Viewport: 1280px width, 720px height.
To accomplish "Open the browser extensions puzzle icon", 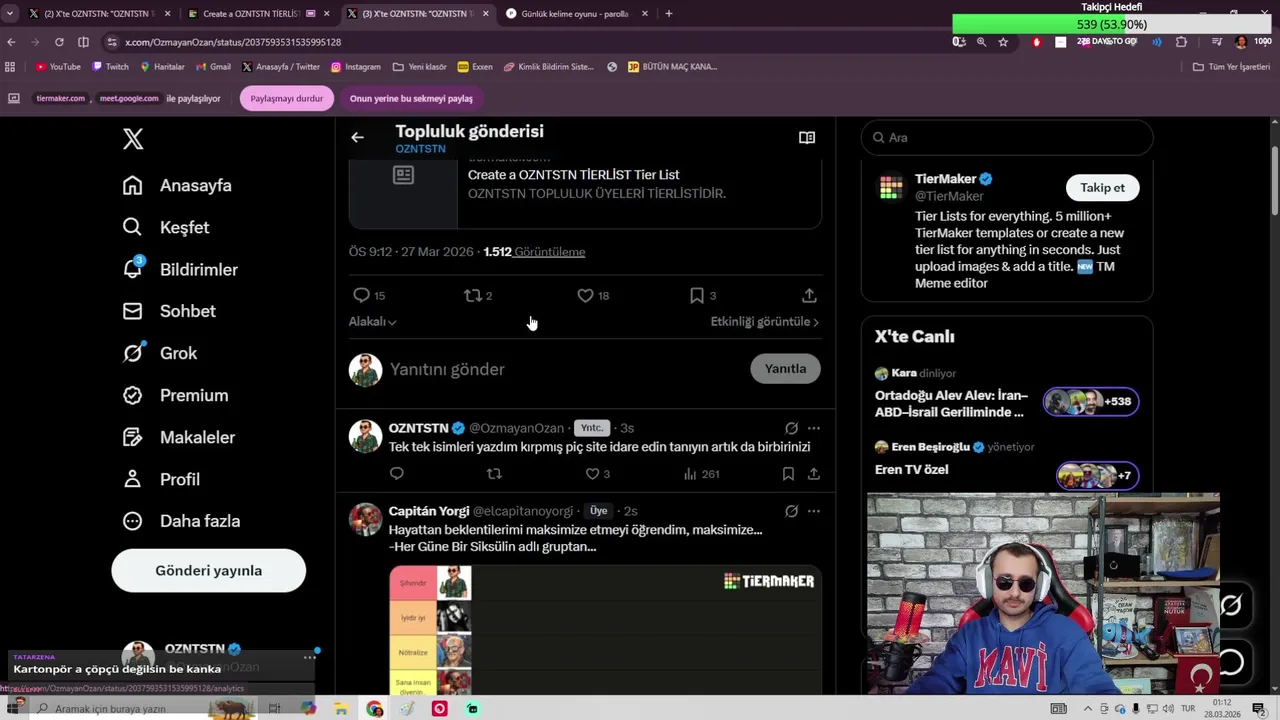I will pos(1181,42).
